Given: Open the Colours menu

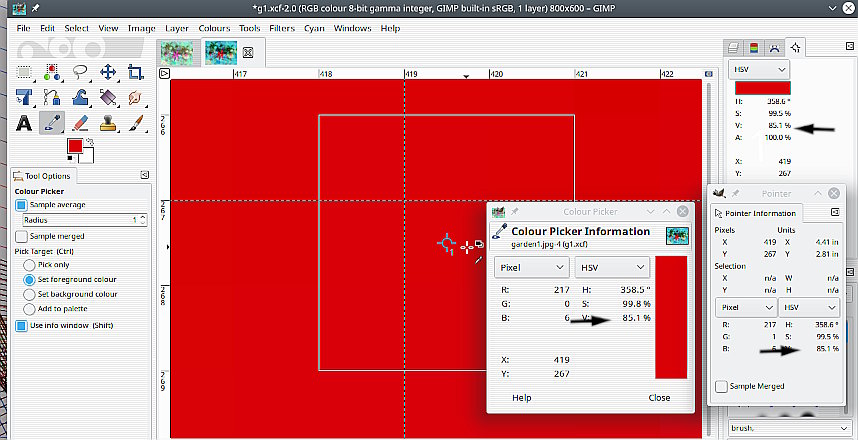Looking at the screenshot, I should [x=214, y=28].
